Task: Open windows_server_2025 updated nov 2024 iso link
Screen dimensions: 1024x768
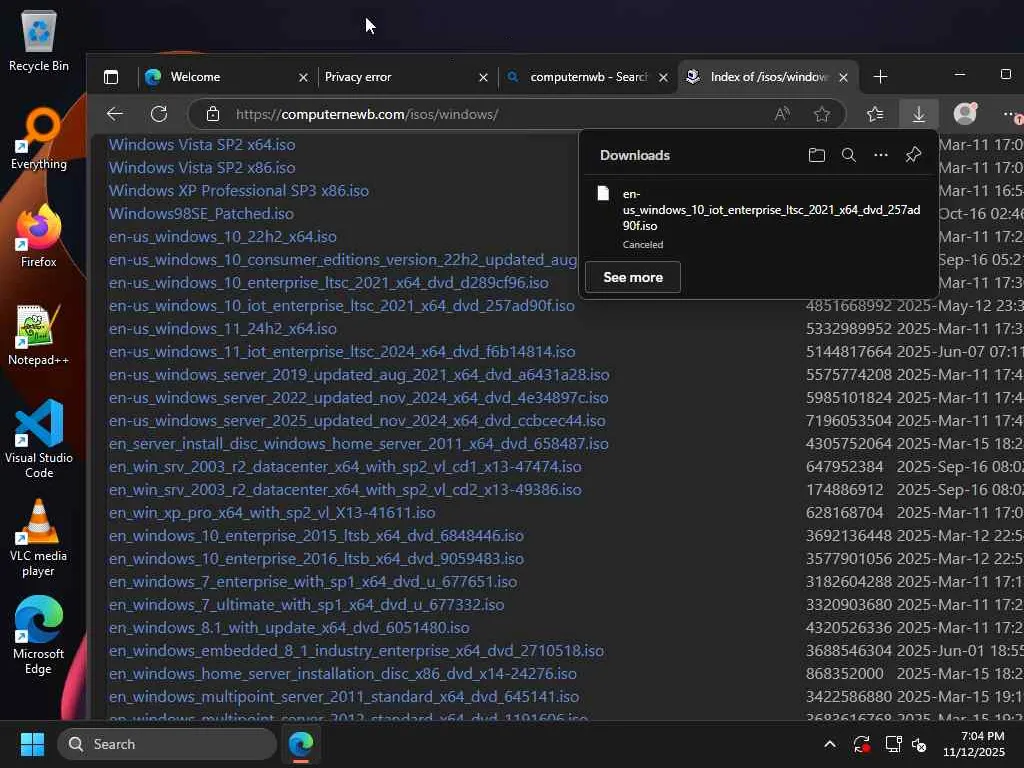Action: [357, 421]
